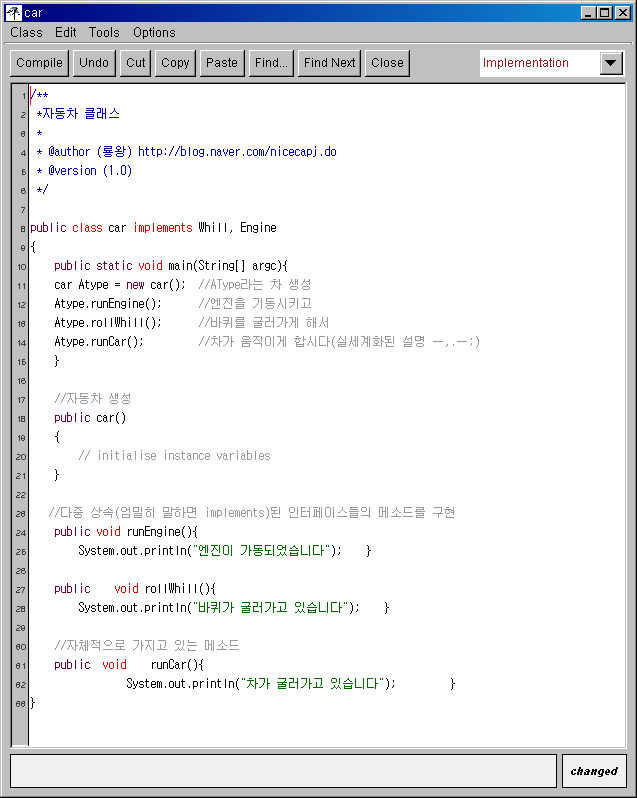Click line number 24 in the margin
This screenshot has width=637, height=798.
[x=21, y=533]
